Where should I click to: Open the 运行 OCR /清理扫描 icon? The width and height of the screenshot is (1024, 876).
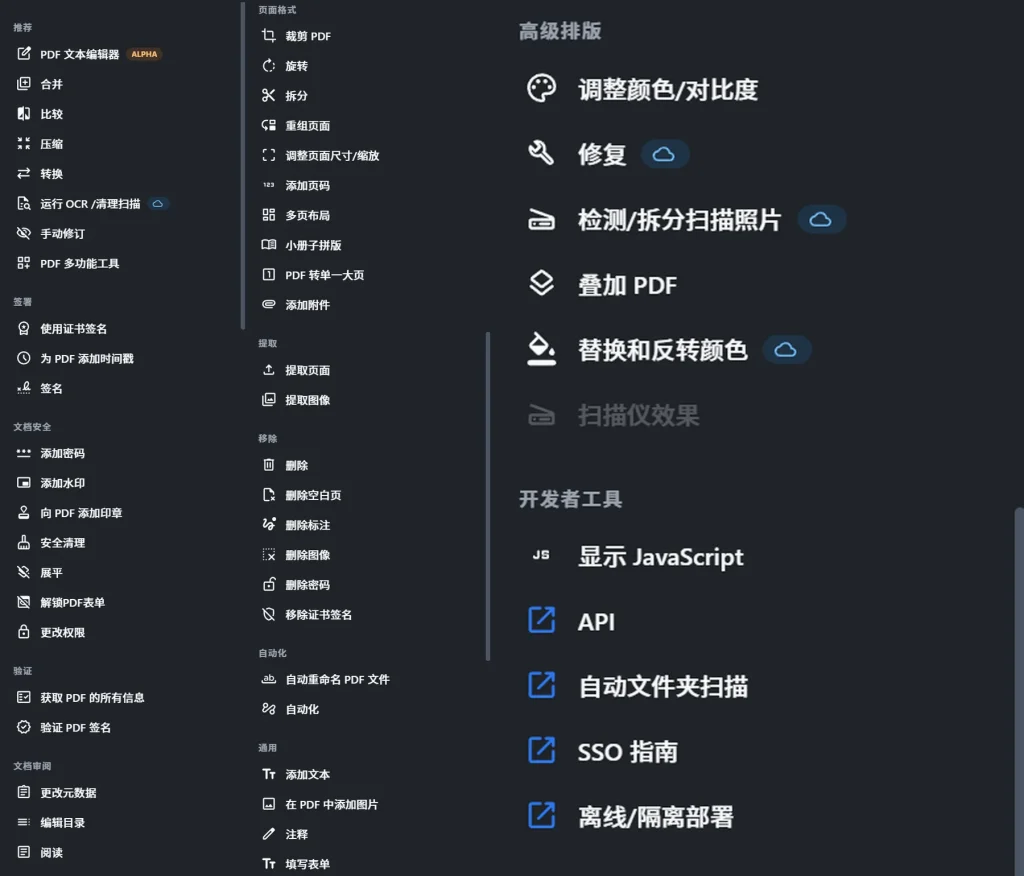coord(24,203)
